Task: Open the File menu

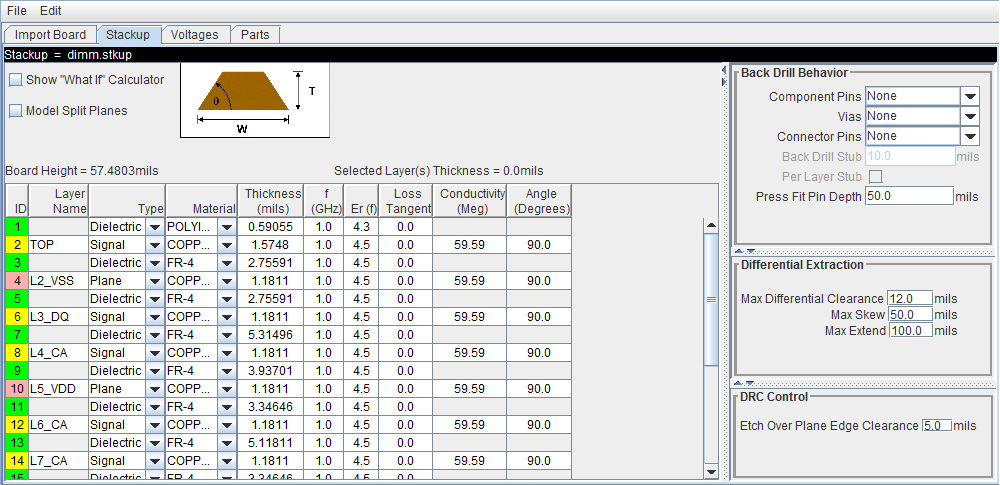Action: [17, 11]
